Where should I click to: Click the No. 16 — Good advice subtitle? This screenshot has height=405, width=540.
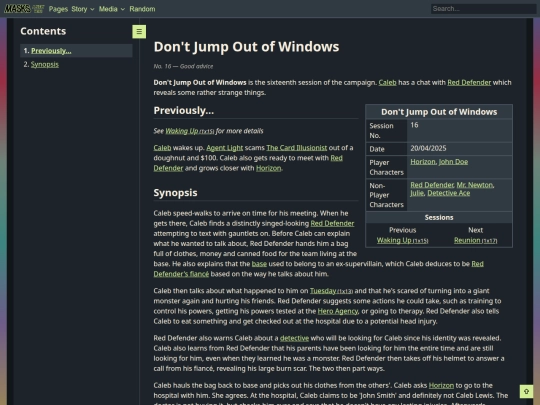click(183, 66)
